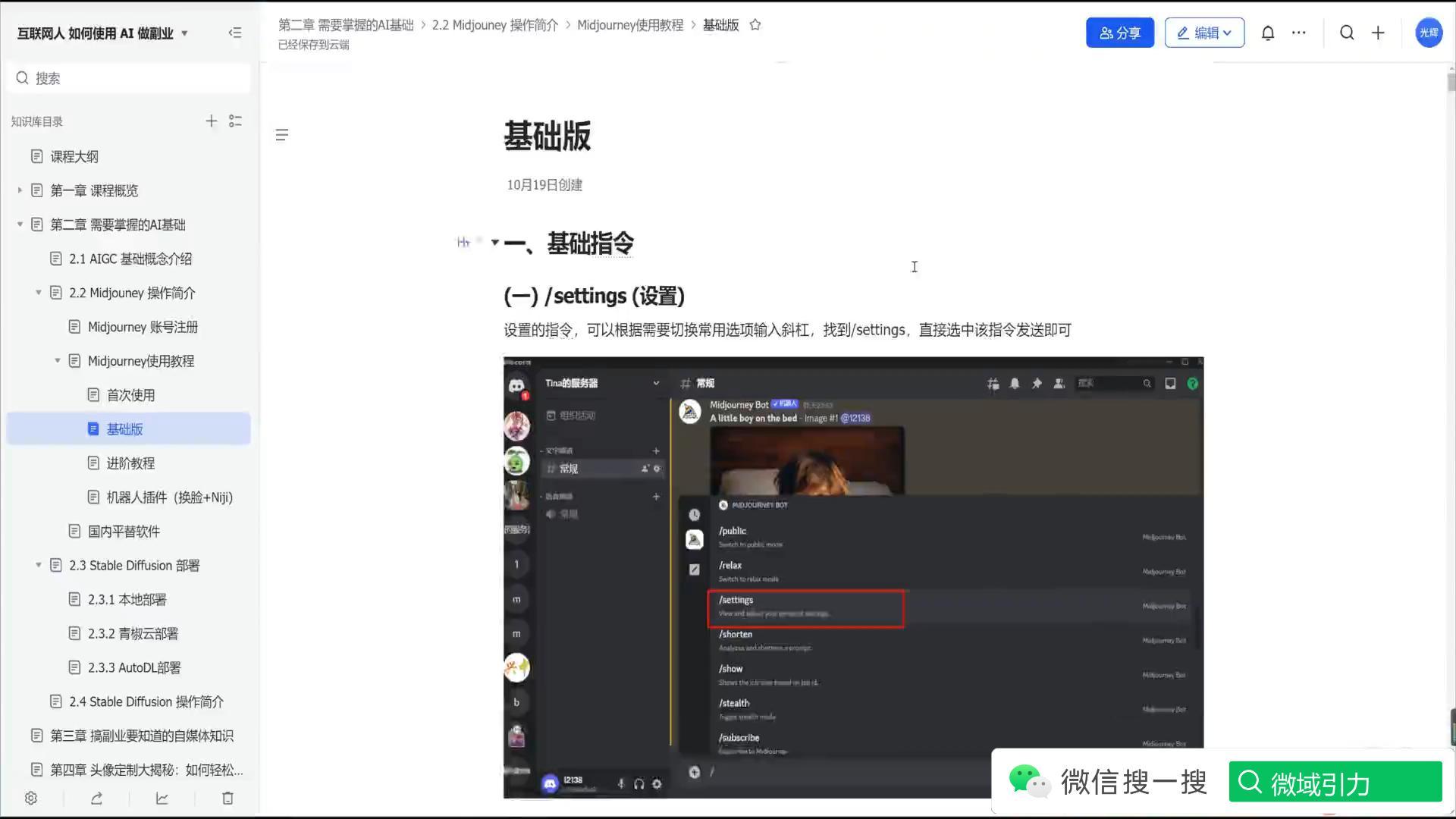Go to breadcrumb 第二章 需要掌握的AI基础
Image resolution: width=1456 pixels, height=819 pixels.
(346, 25)
